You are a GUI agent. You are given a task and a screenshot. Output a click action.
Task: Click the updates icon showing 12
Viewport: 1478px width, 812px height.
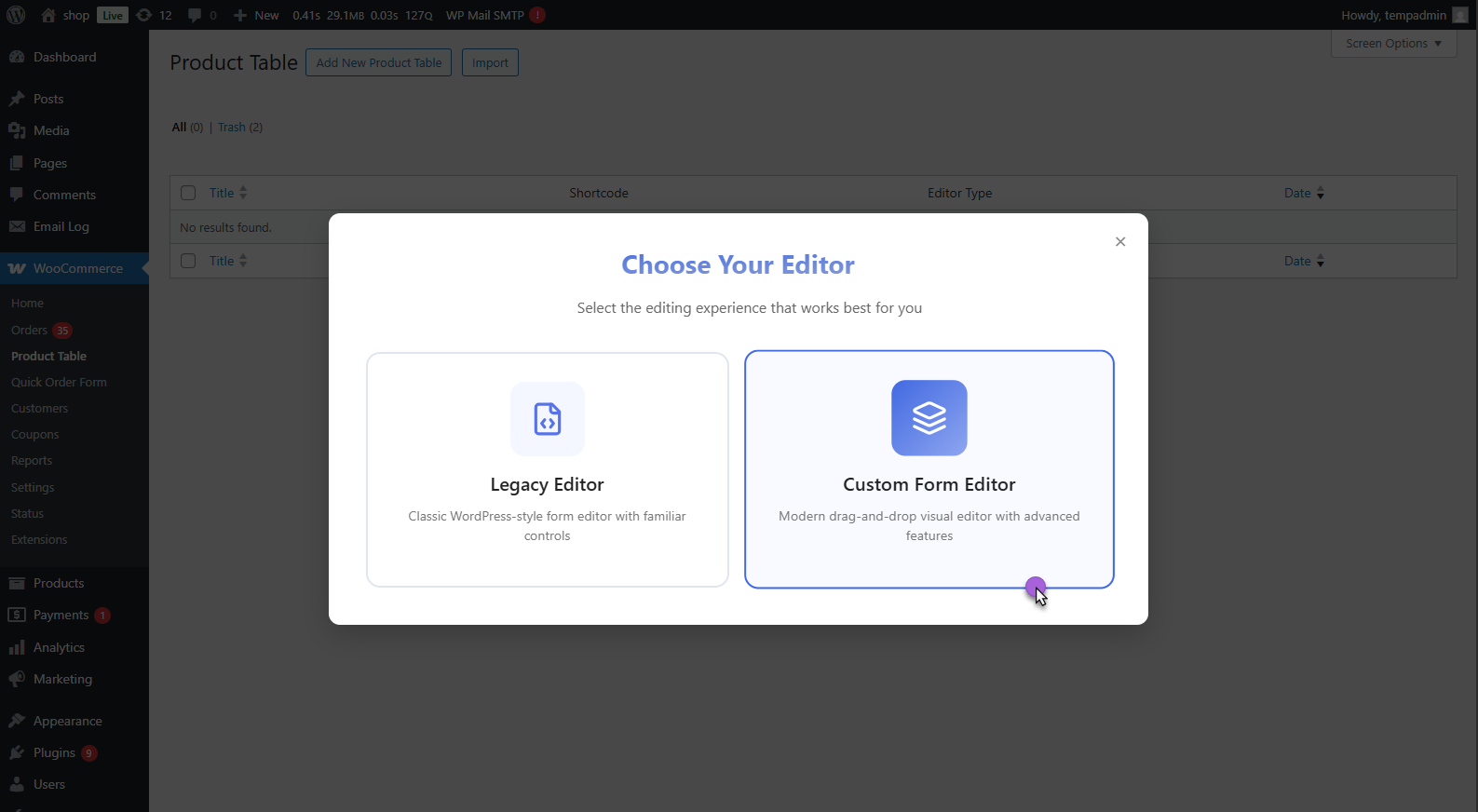143,15
